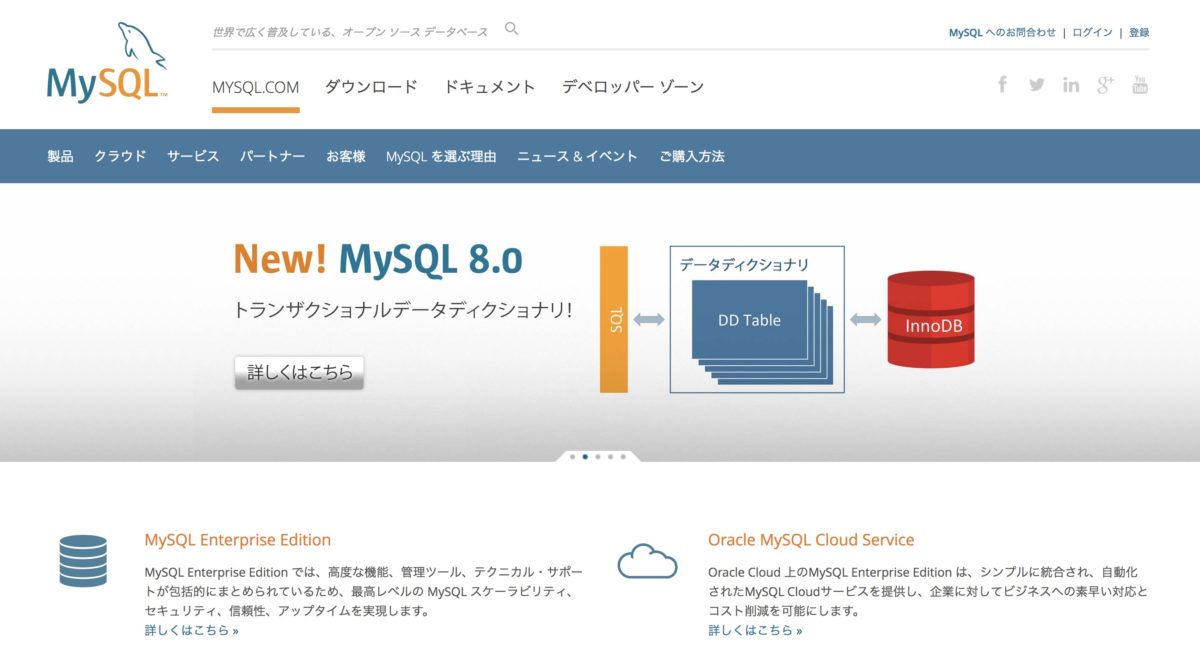Image resolution: width=1200 pixels, height=651 pixels.
Task: Click the database stack icon for Enterprise Edition
Action: click(83, 561)
